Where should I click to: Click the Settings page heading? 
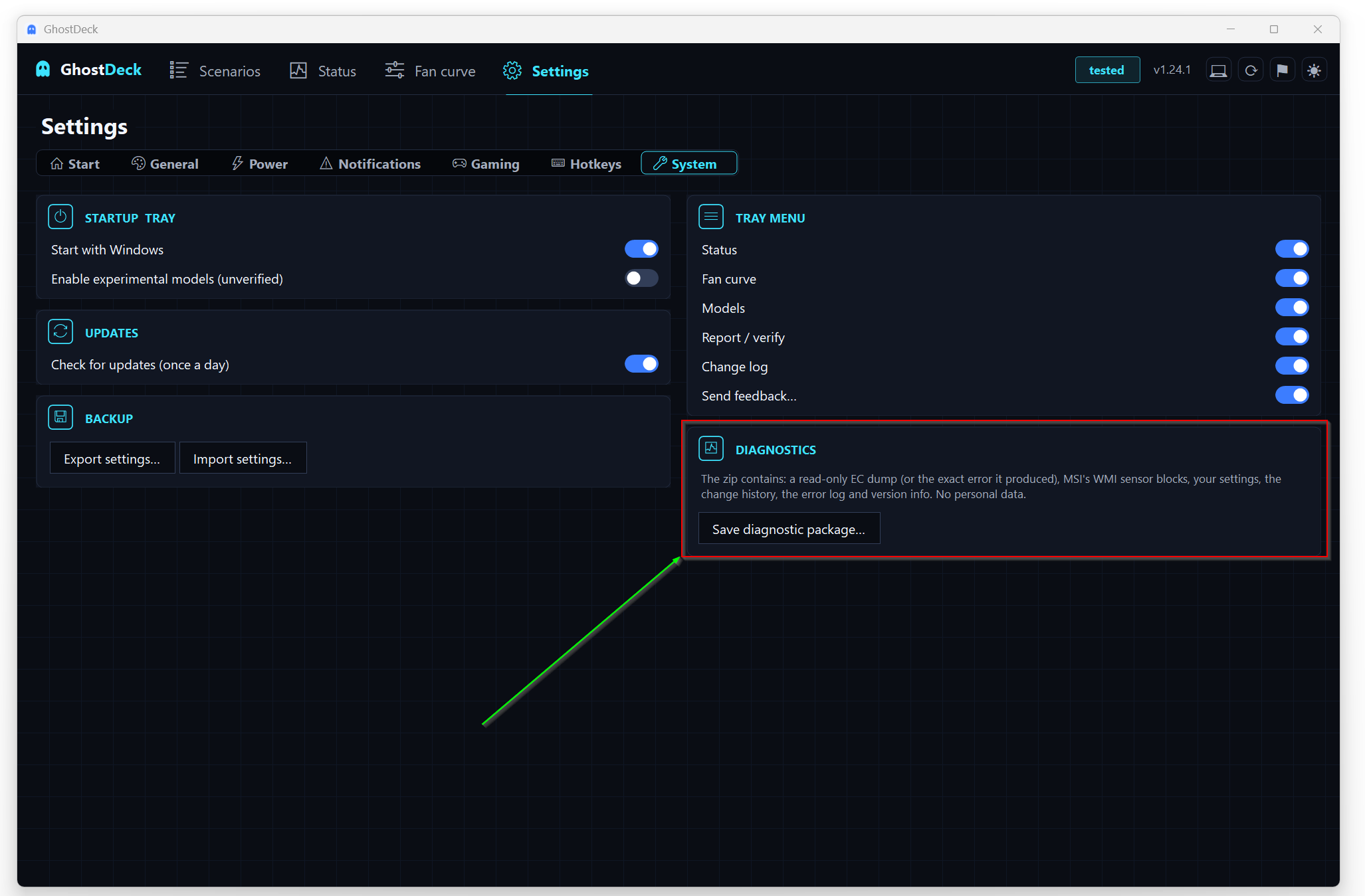[84, 127]
